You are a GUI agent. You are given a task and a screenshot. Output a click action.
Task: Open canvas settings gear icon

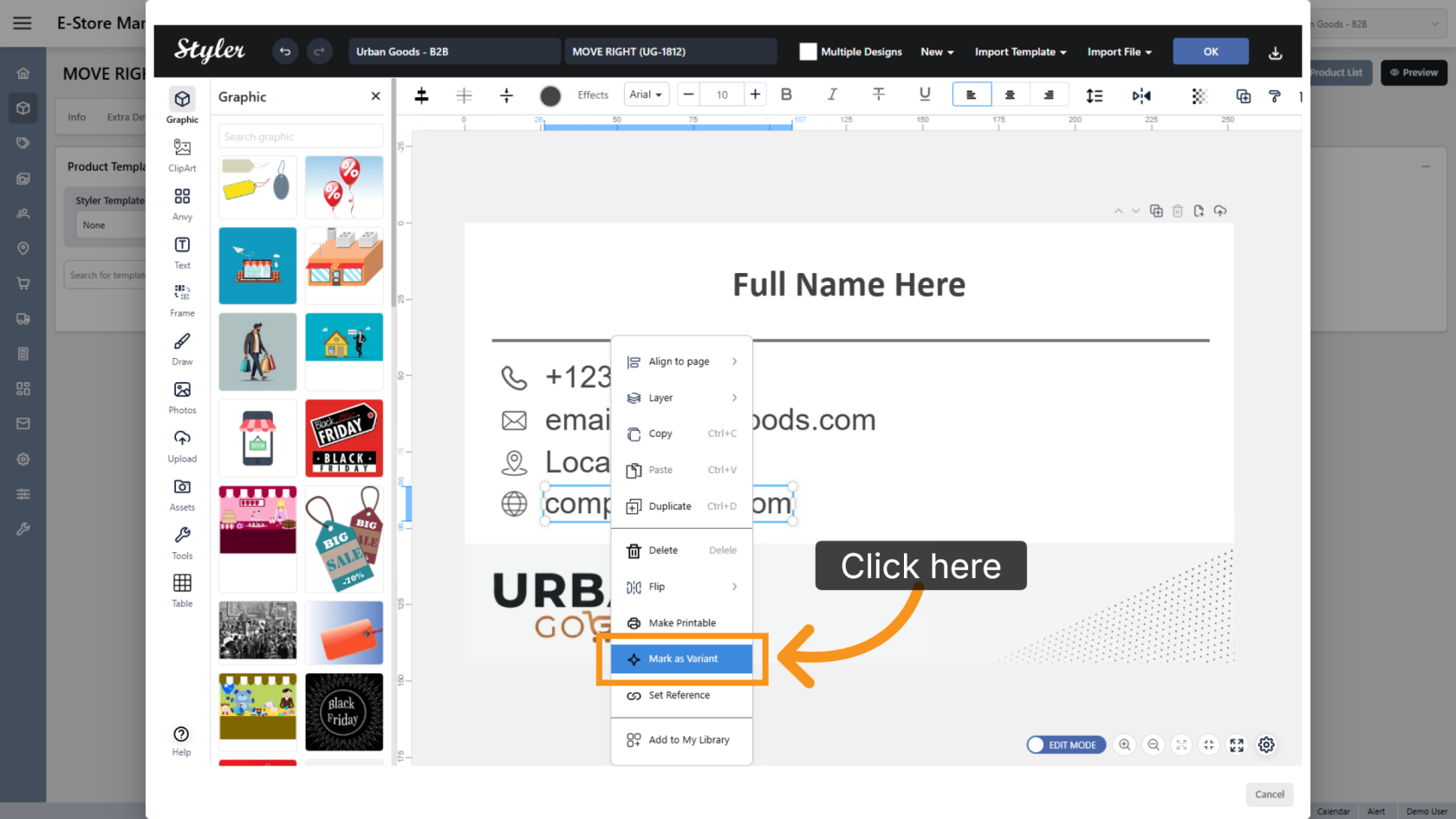tap(1266, 745)
